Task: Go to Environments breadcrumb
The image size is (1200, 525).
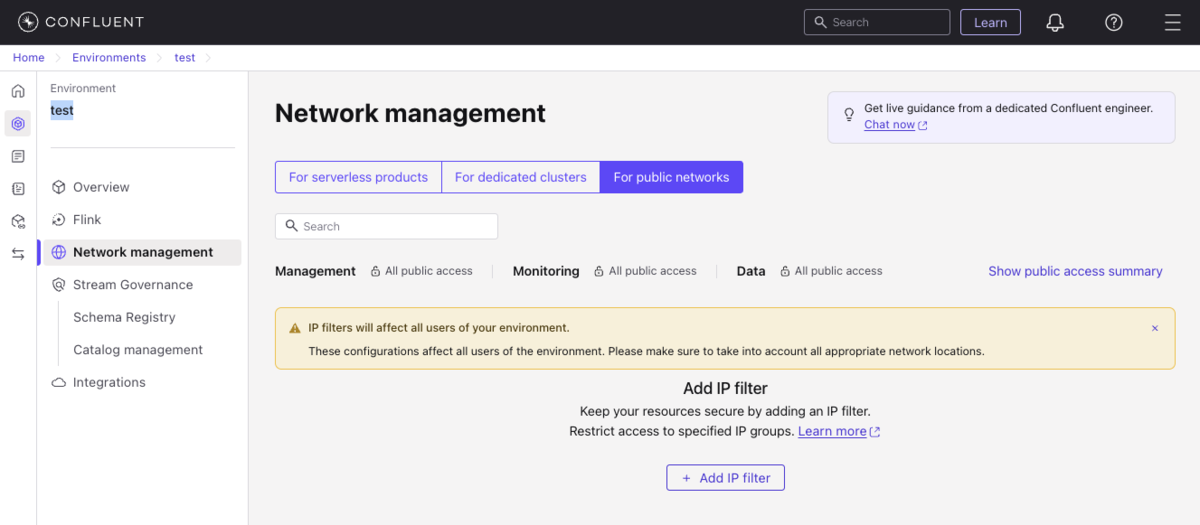Action: point(109,58)
